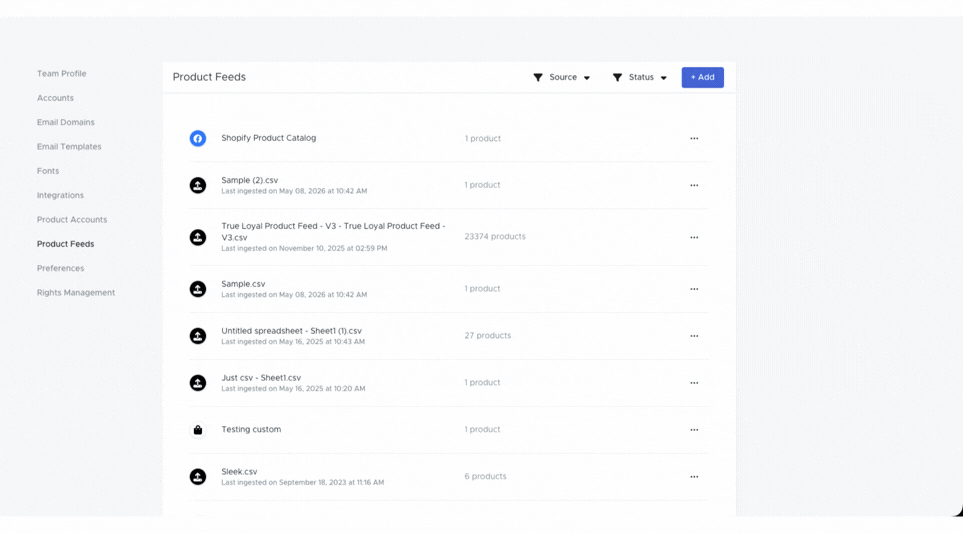Image resolution: width=963 pixels, height=533 pixels.
Task: Open the Integrations page
Action: click(60, 195)
